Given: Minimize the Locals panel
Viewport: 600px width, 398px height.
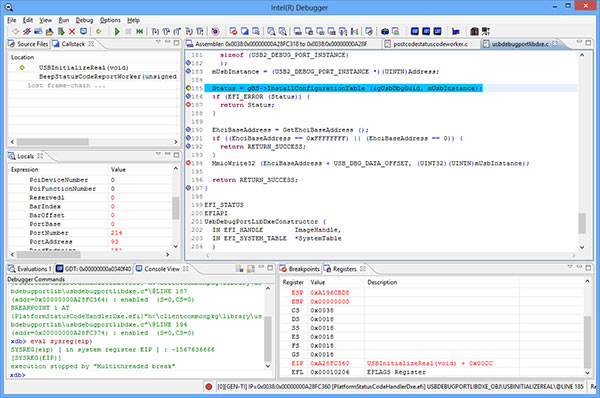Looking at the screenshot, I should (168, 154).
